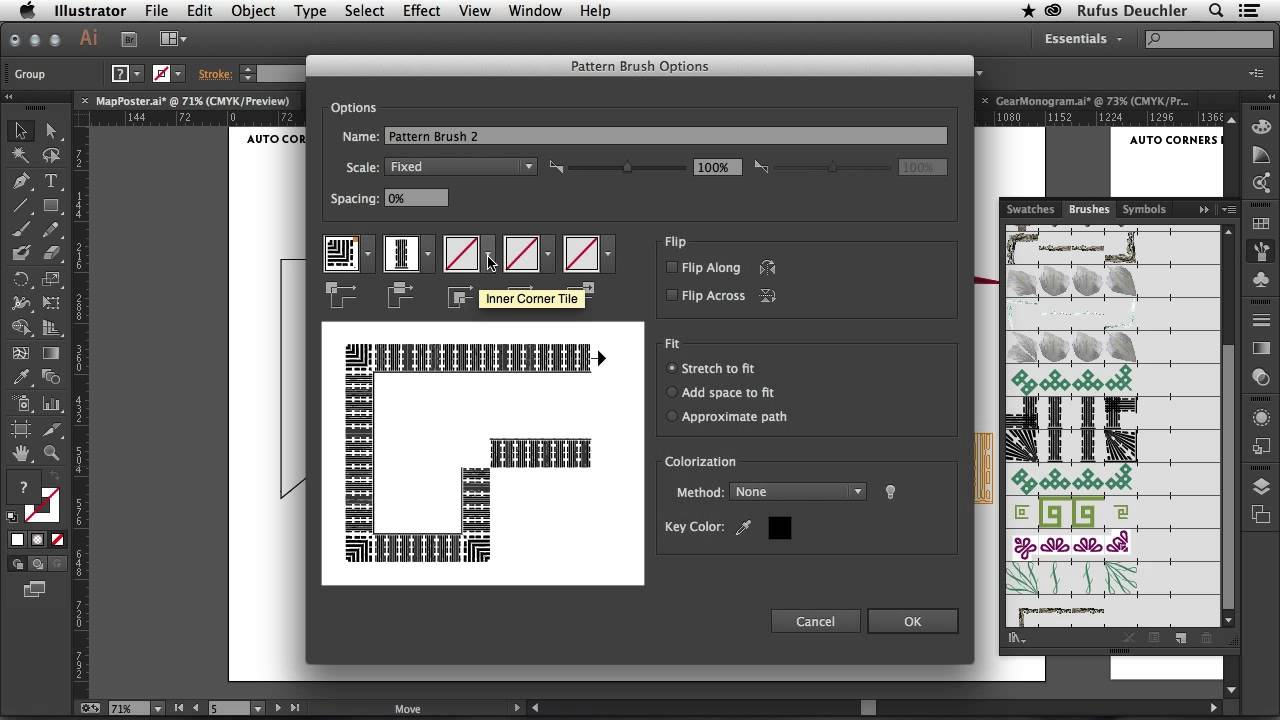The width and height of the screenshot is (1280, 720).
Task: Reset to default fill and stroke
Action: [x=12, y=516]
